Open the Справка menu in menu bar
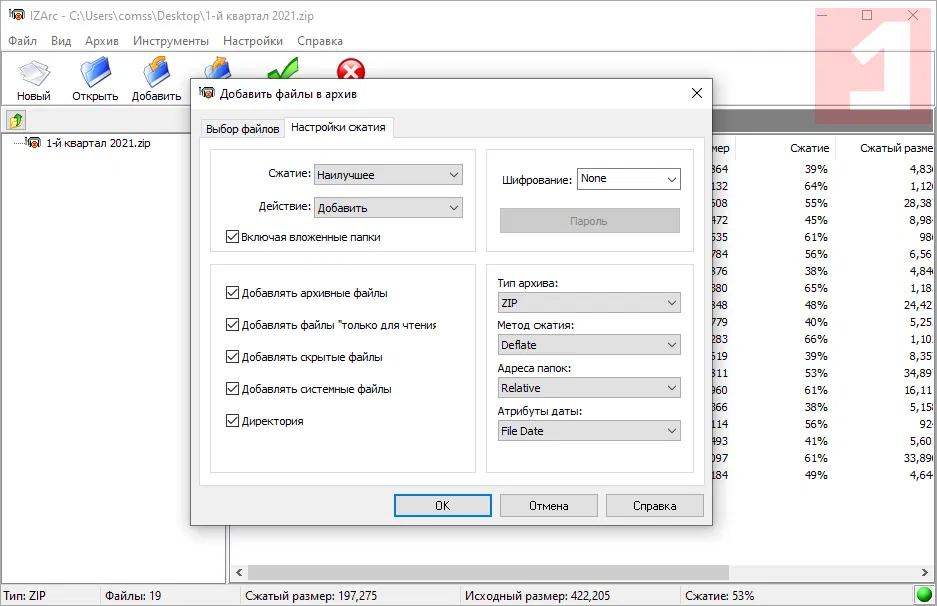The height and width of the screenshot is (606, 937). click(x=320, y=41)
